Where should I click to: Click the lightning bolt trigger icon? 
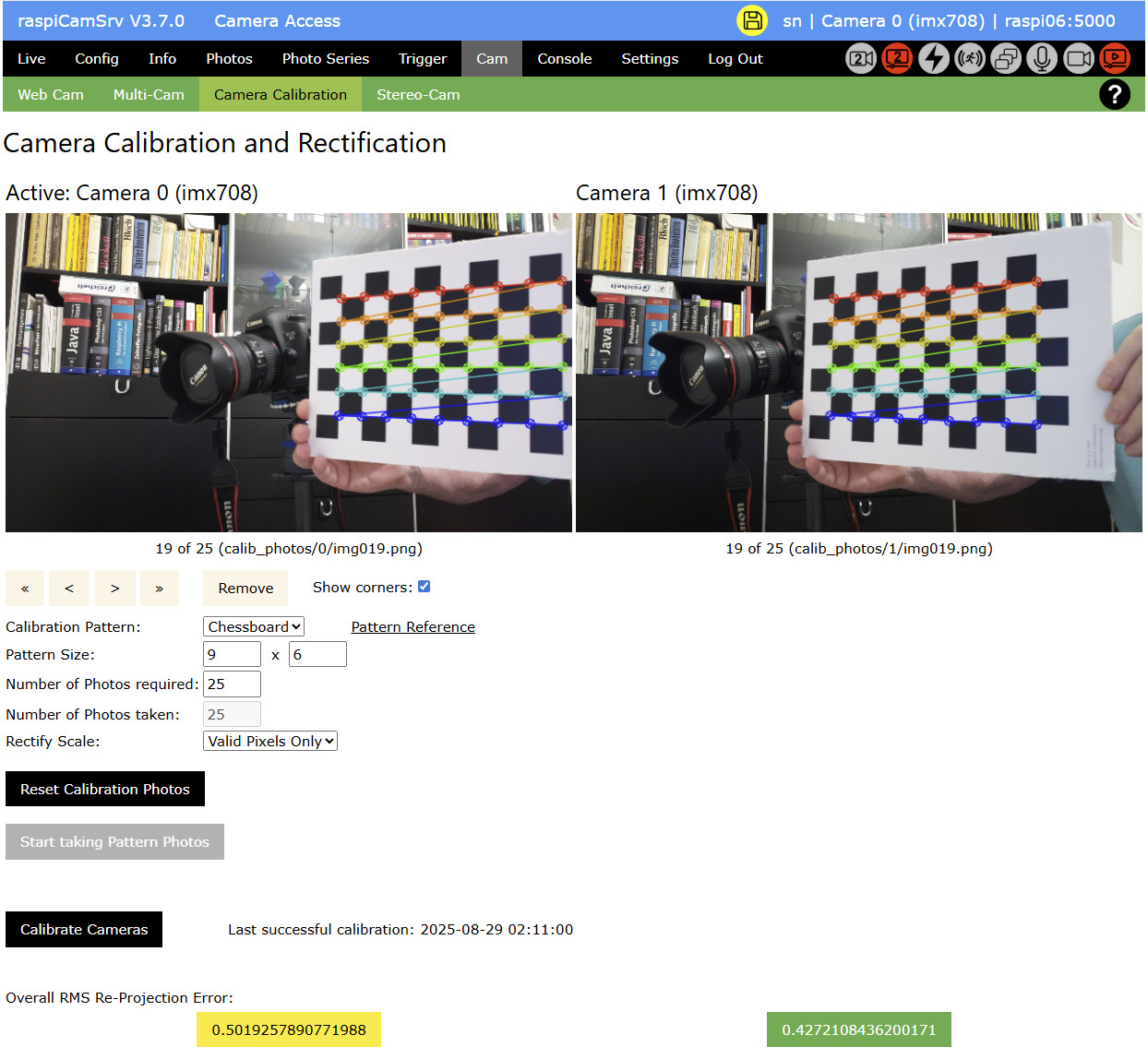point(933,59)
